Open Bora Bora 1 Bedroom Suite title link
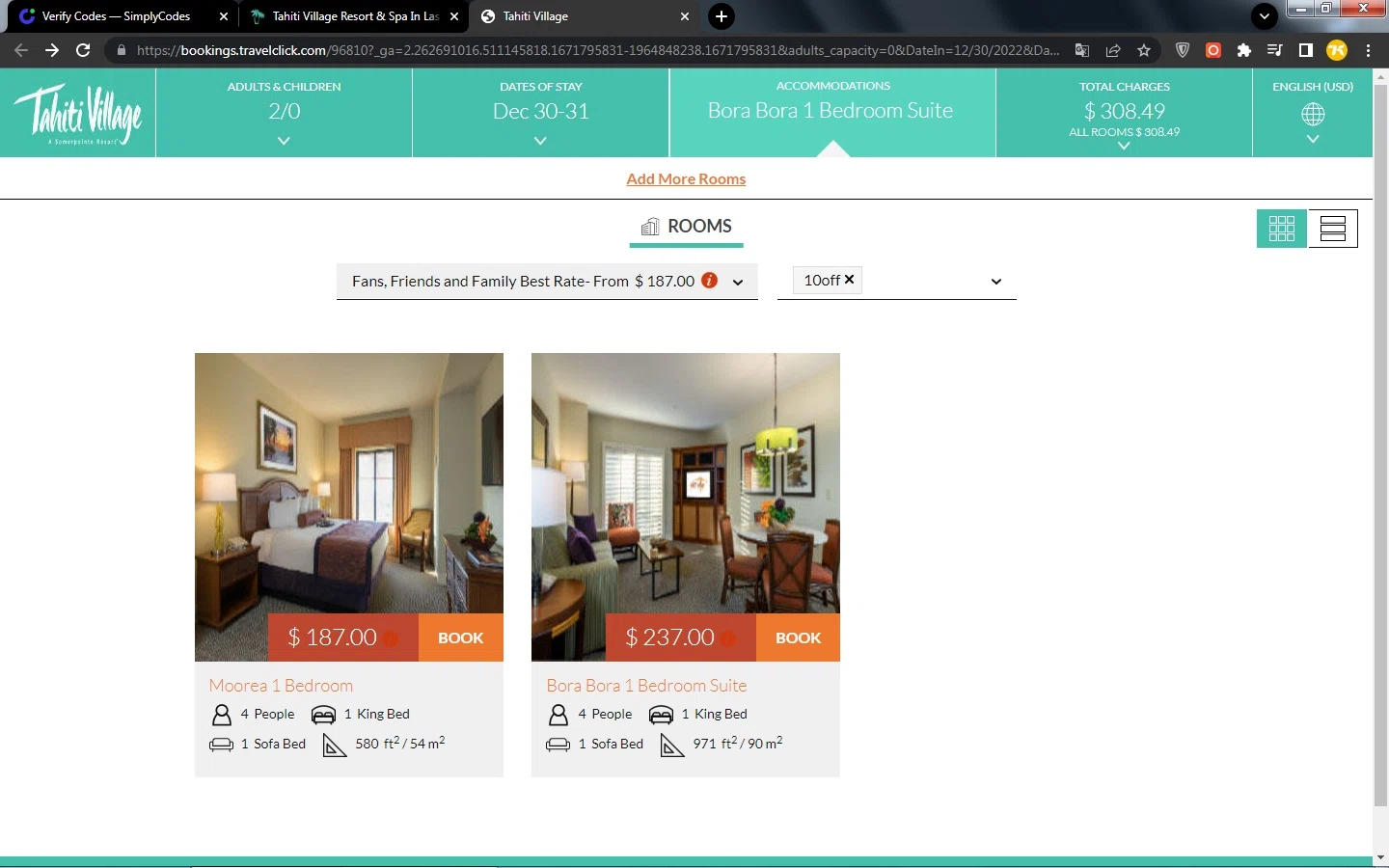The height and width of the screenshot is (868, 1389). click(646, 686)
